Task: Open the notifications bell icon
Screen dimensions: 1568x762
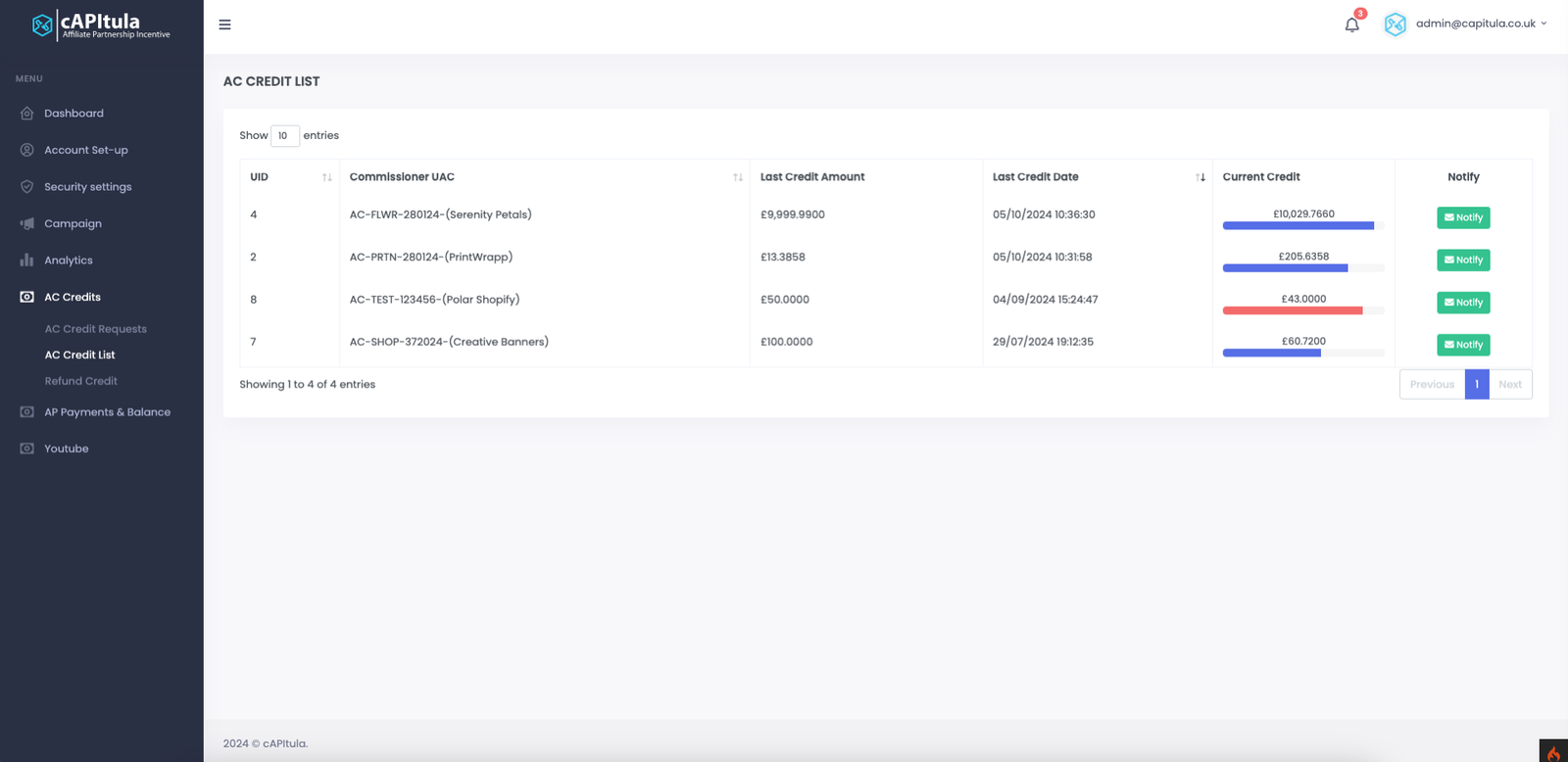Action: (x=1352, y=24)
